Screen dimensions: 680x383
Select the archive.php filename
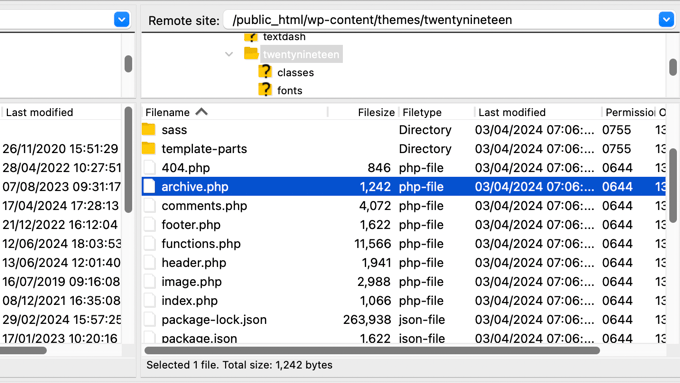point(195,187)
